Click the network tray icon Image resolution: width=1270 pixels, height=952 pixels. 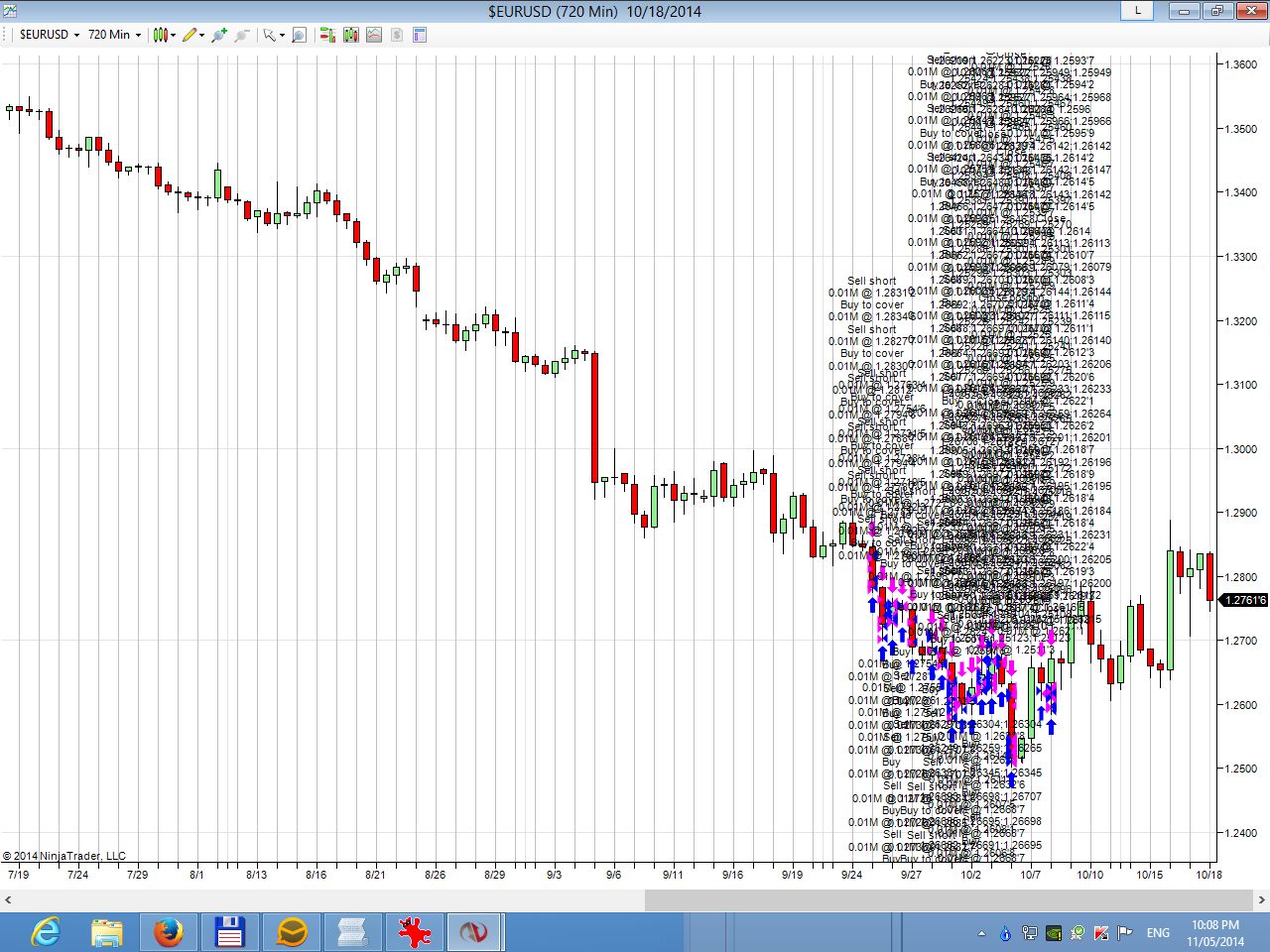(1030, 933)
